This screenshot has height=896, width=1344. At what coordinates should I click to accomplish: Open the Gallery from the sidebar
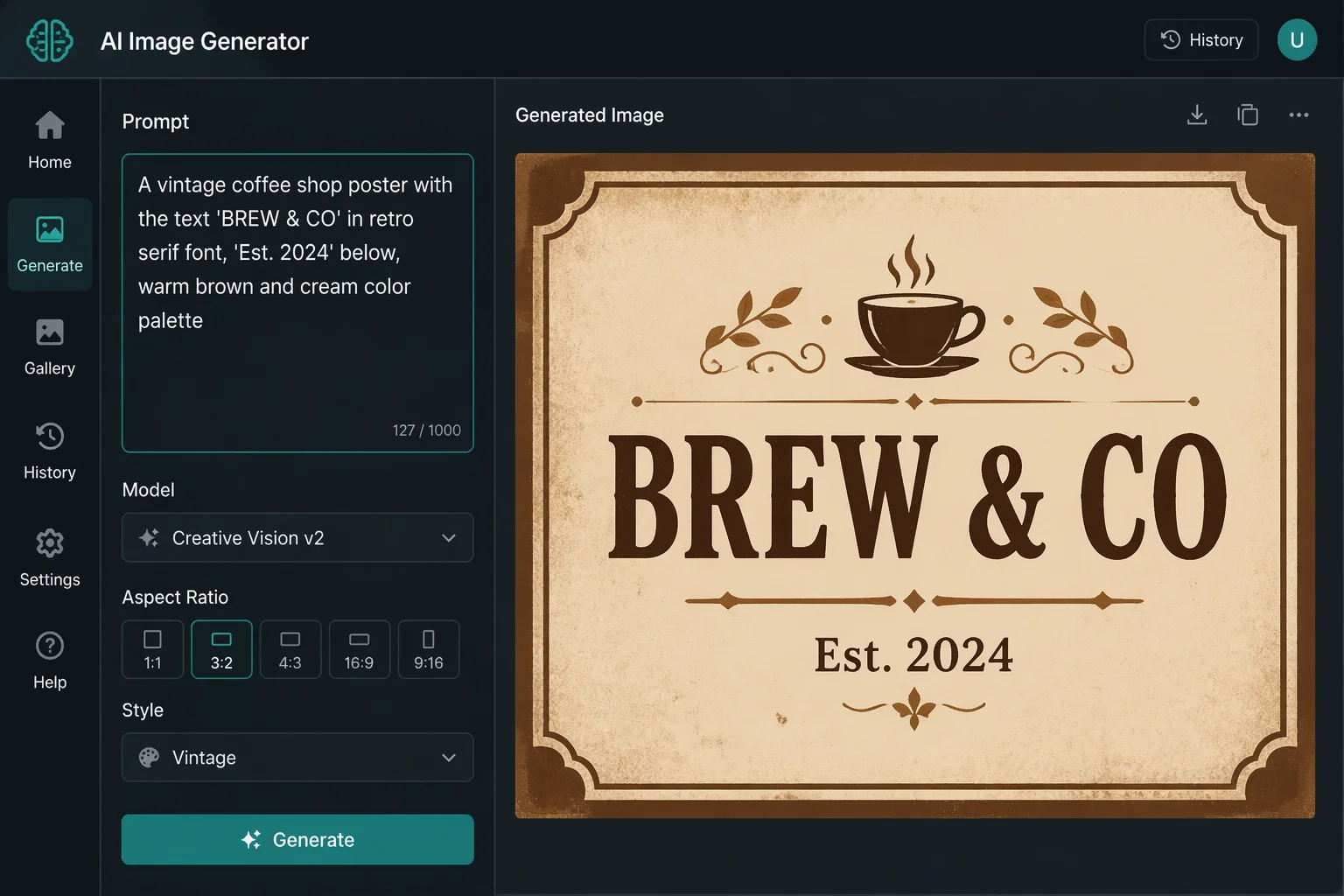coord(50,346)
